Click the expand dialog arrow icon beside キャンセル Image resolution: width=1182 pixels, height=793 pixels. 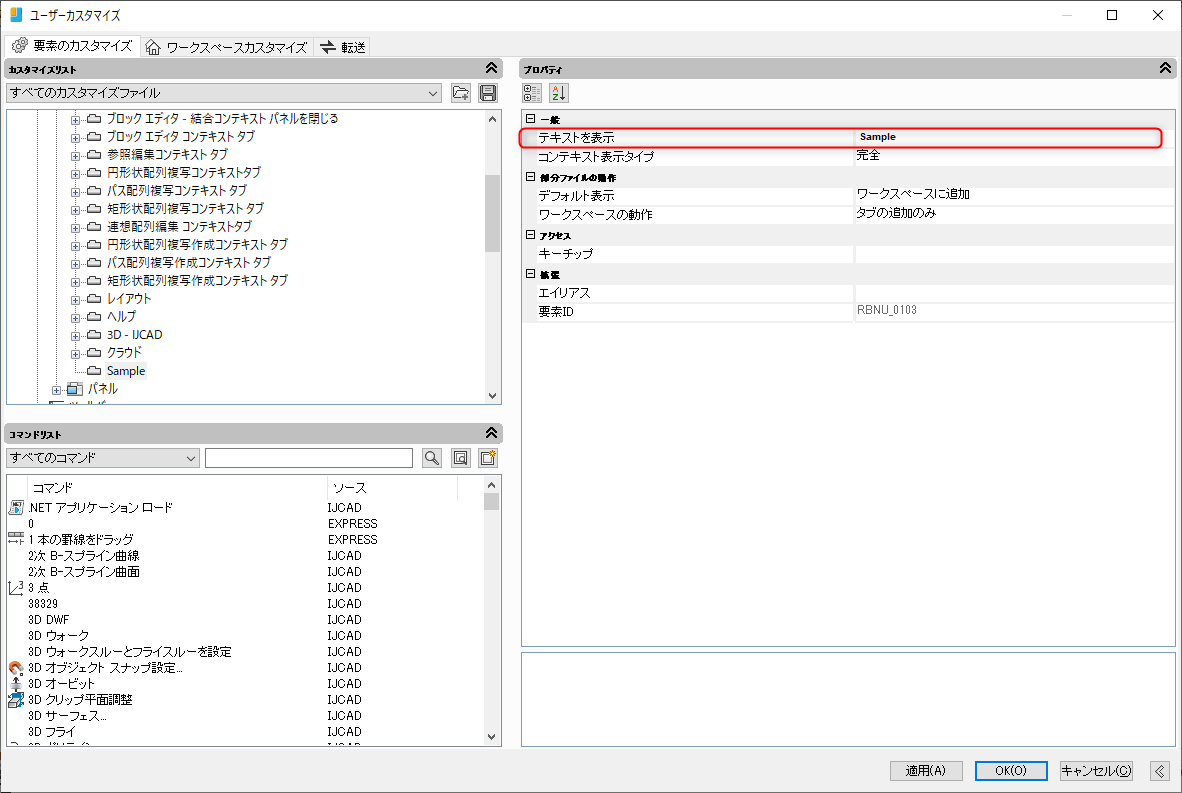[1159, 771]
